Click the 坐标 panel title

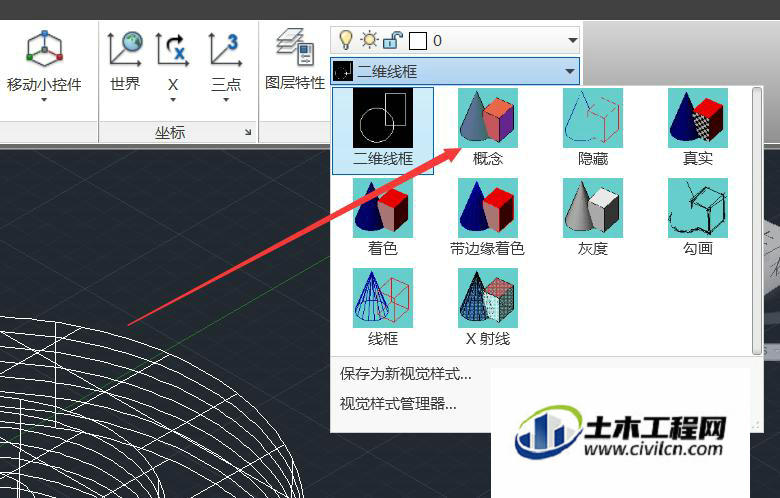click(170, 132)
